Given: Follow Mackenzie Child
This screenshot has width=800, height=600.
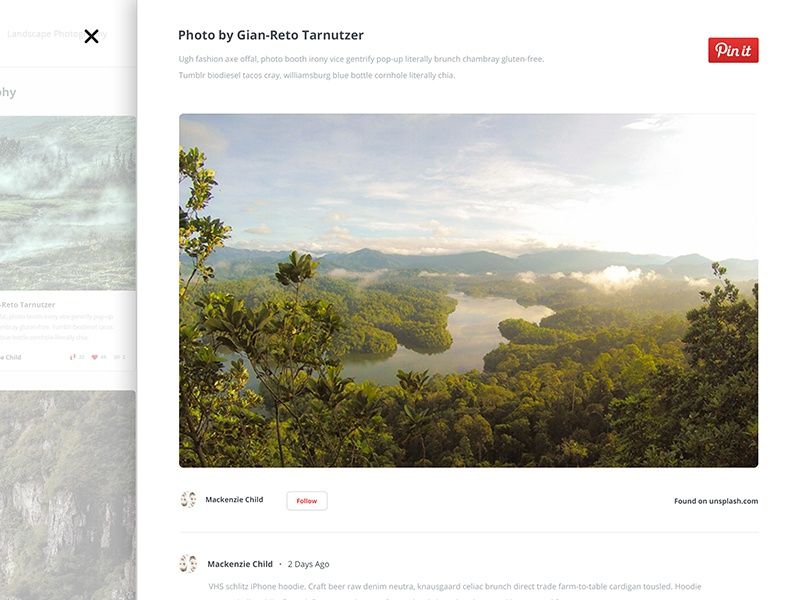Looking at the screenshot, I should point(307,501).
